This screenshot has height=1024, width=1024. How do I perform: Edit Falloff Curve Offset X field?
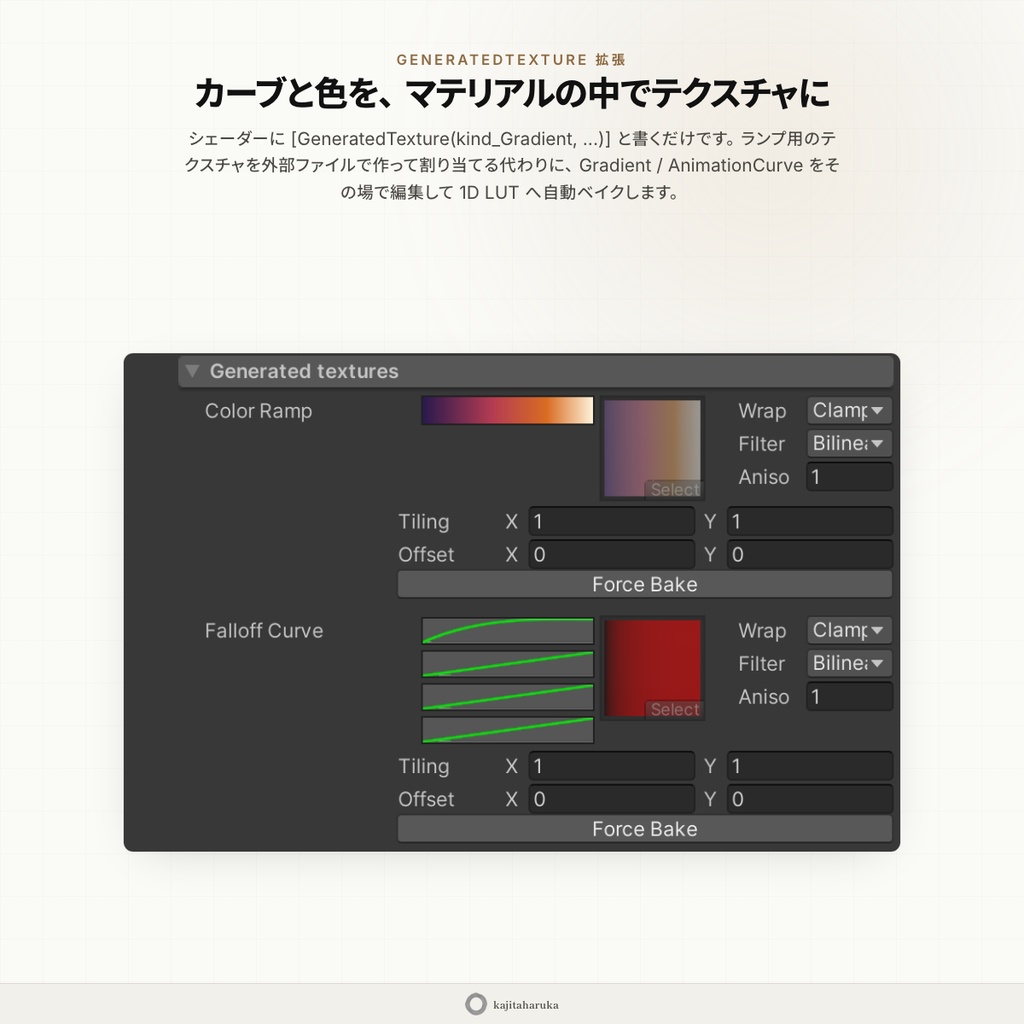611,799
